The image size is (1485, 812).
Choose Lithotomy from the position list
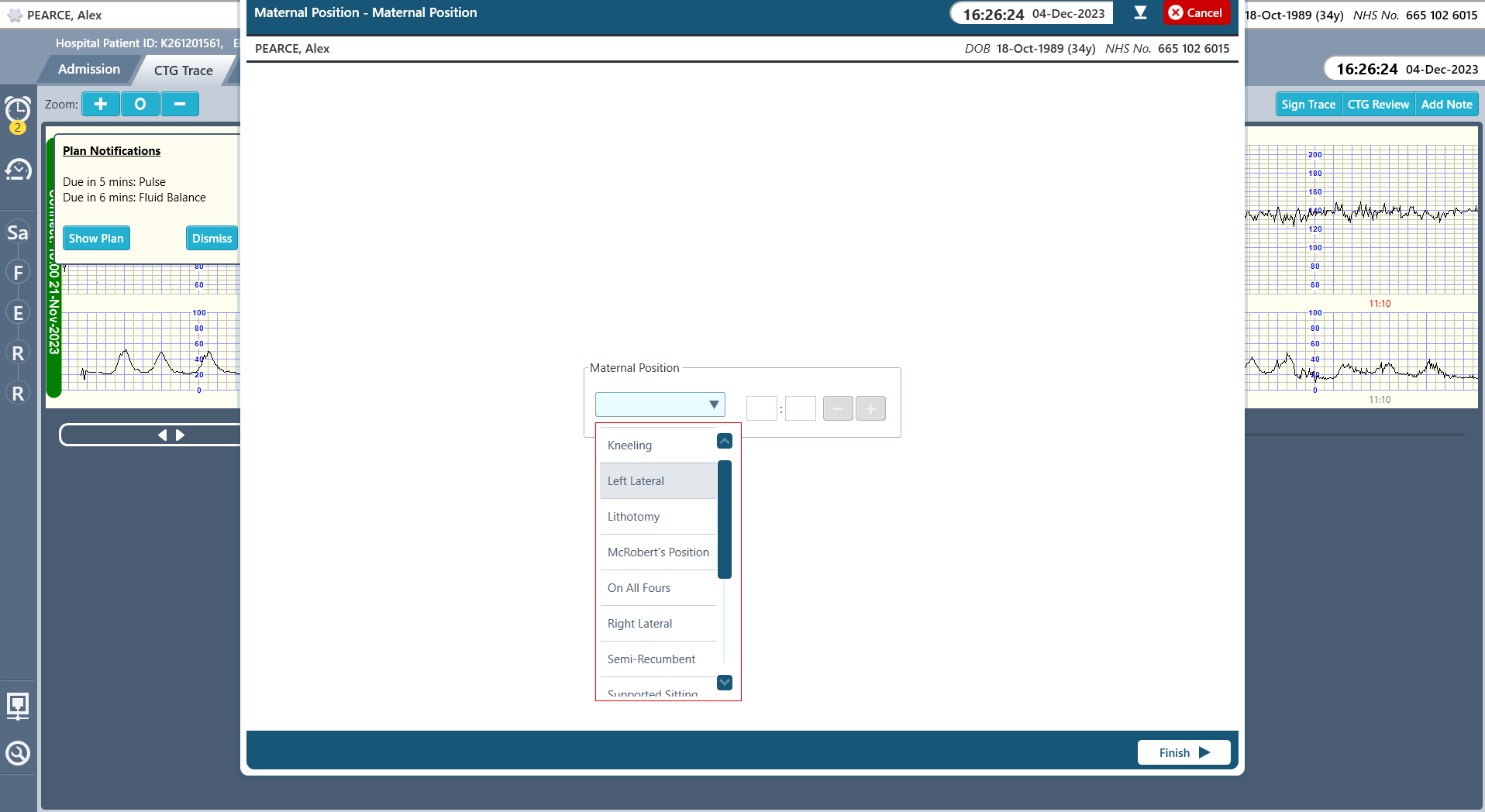pos(658,517)
